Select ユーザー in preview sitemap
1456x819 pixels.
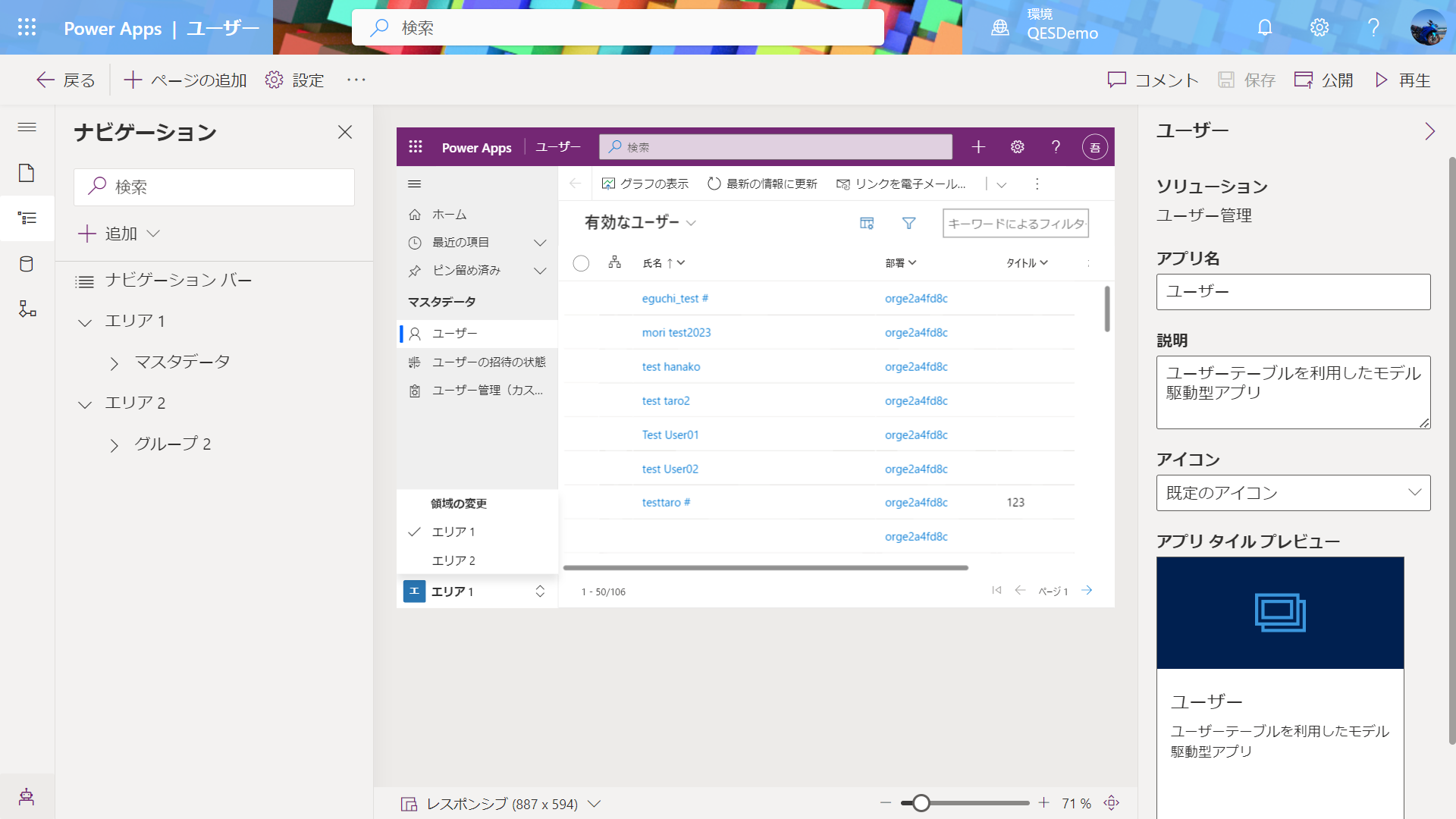pos(477,334)
